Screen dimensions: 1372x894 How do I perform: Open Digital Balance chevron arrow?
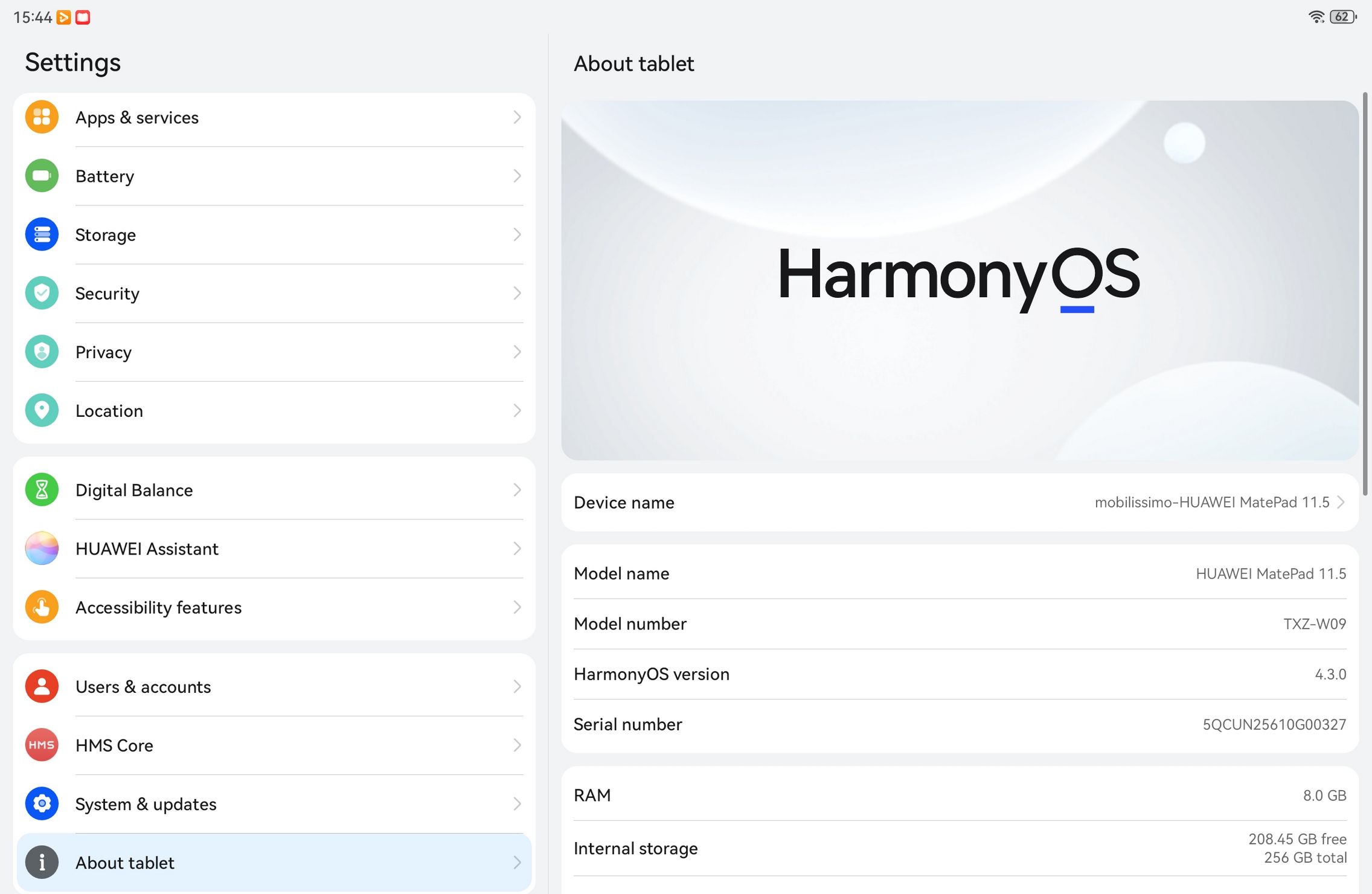517,490
